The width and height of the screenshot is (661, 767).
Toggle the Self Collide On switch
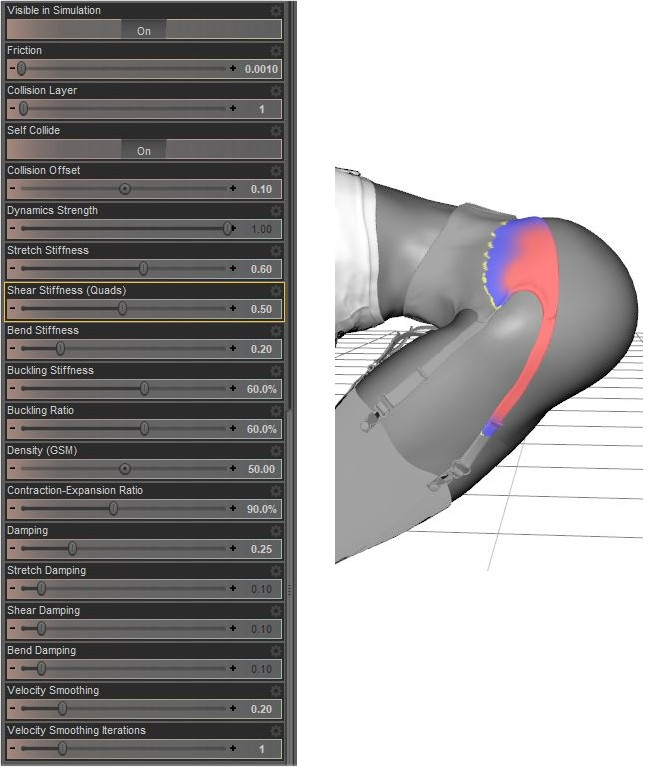[x=144, y=150]
